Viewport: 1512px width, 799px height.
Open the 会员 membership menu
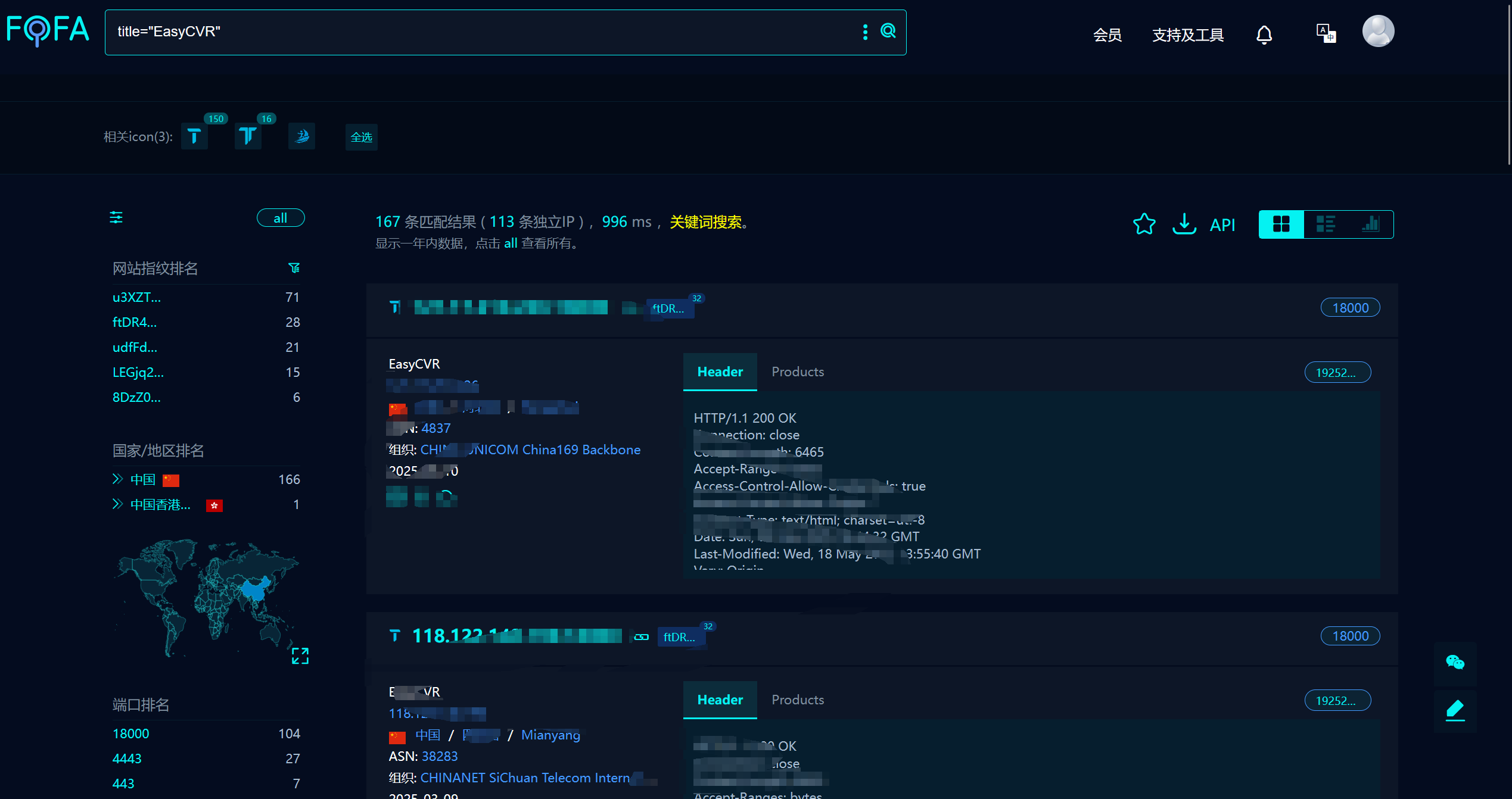point(1107,35)
